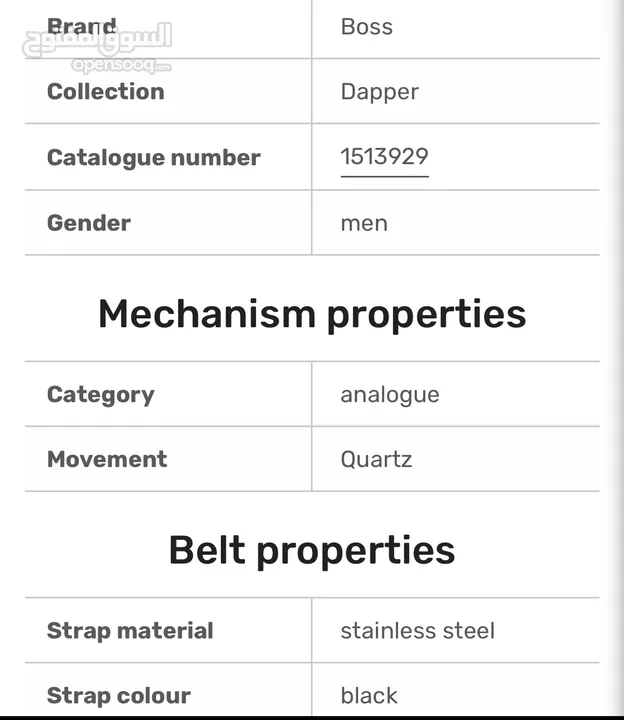Image resolution: width=624 pixels, height=720 pixels.
Task: Select the men gender value
Action: 364,224
